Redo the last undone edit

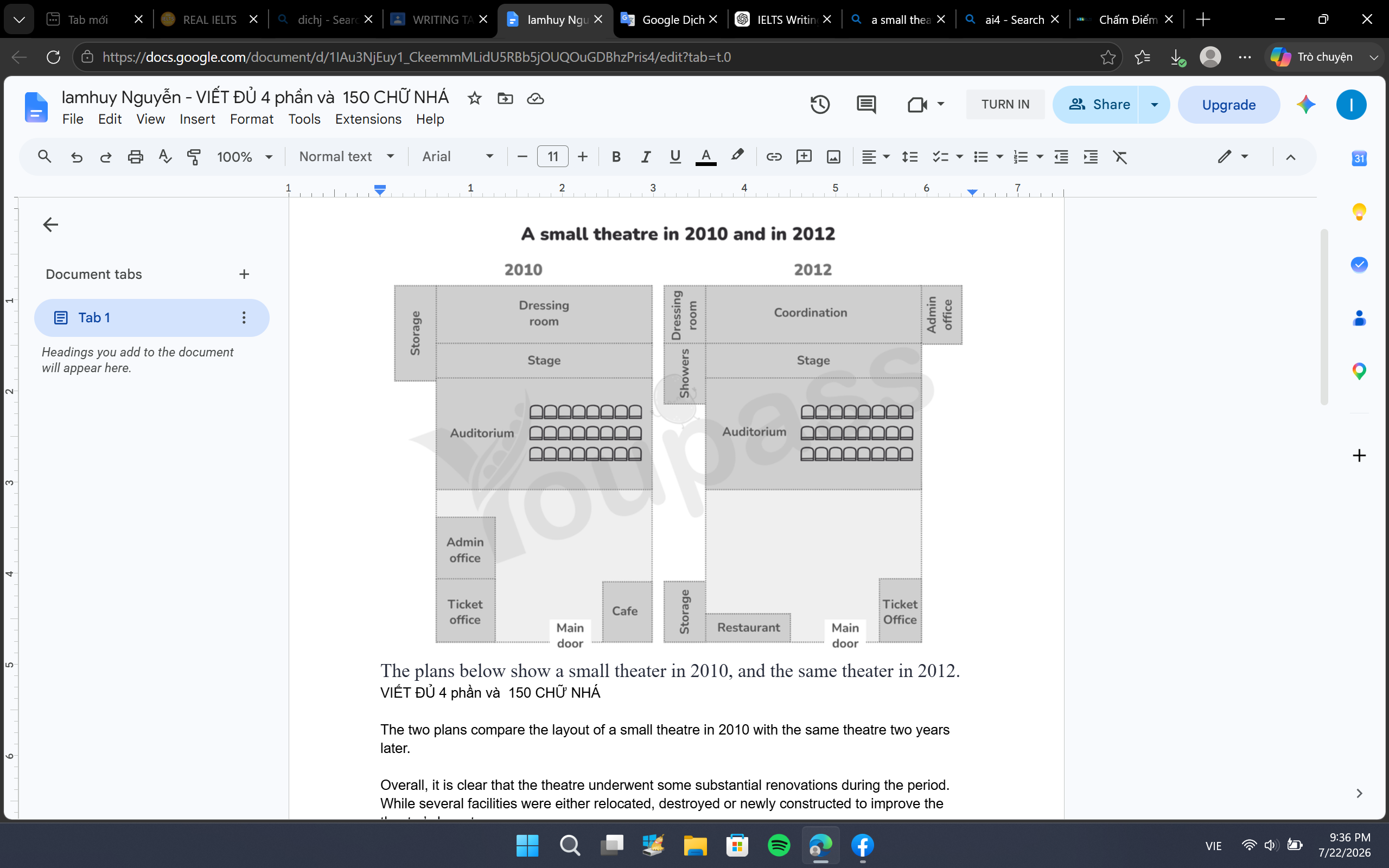tap(106, 157)
